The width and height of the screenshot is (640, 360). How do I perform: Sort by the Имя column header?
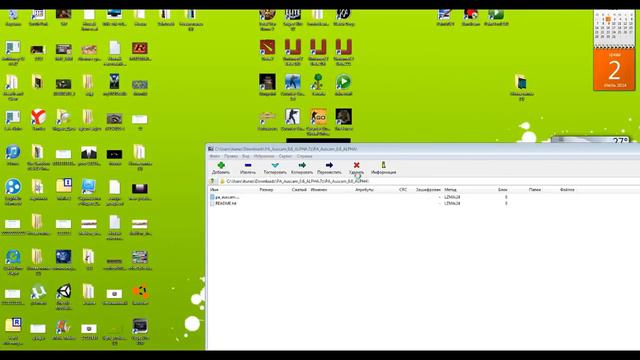coord(214,190)
